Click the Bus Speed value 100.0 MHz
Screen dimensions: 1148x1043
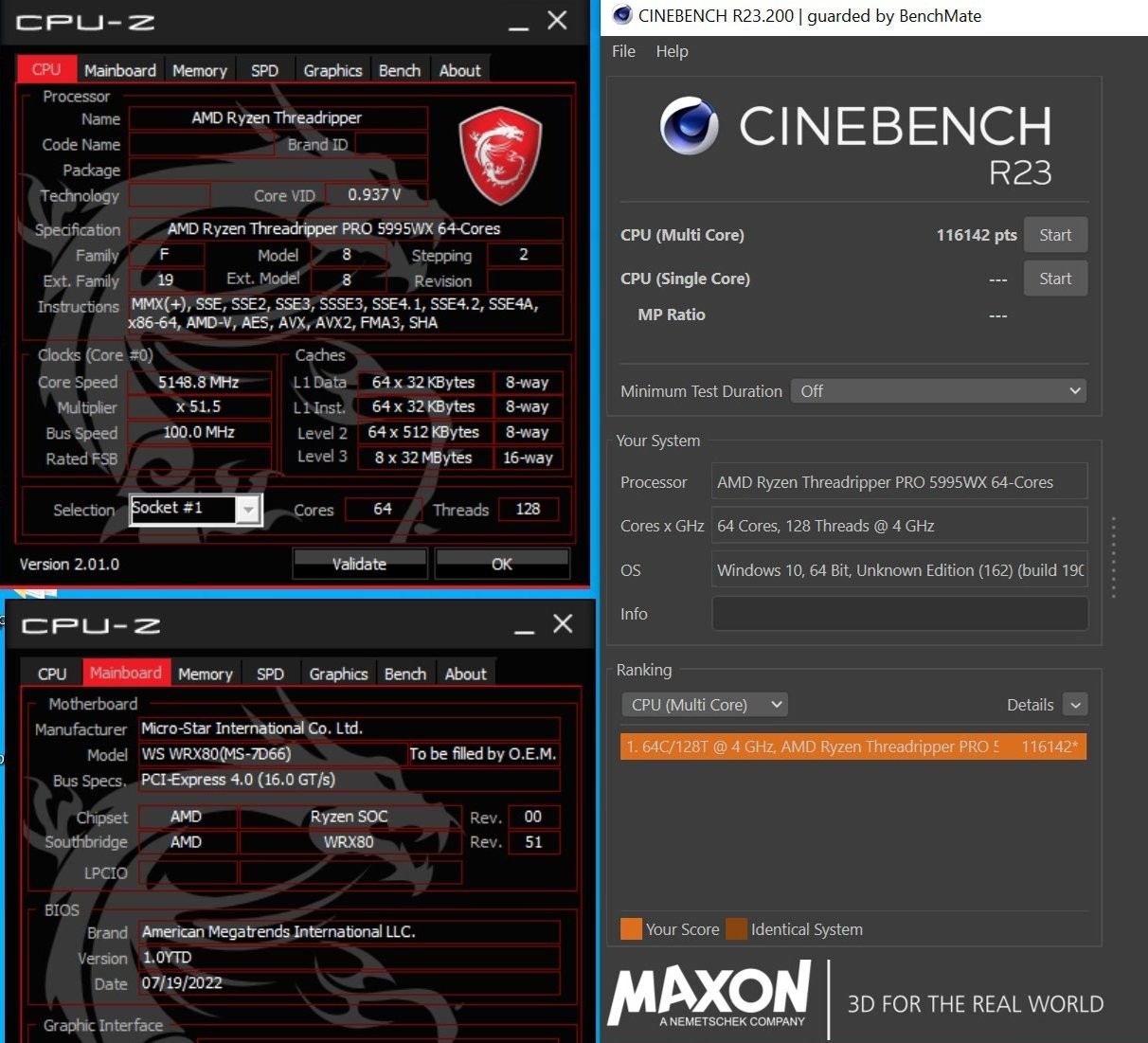click(x=199, y=432)
